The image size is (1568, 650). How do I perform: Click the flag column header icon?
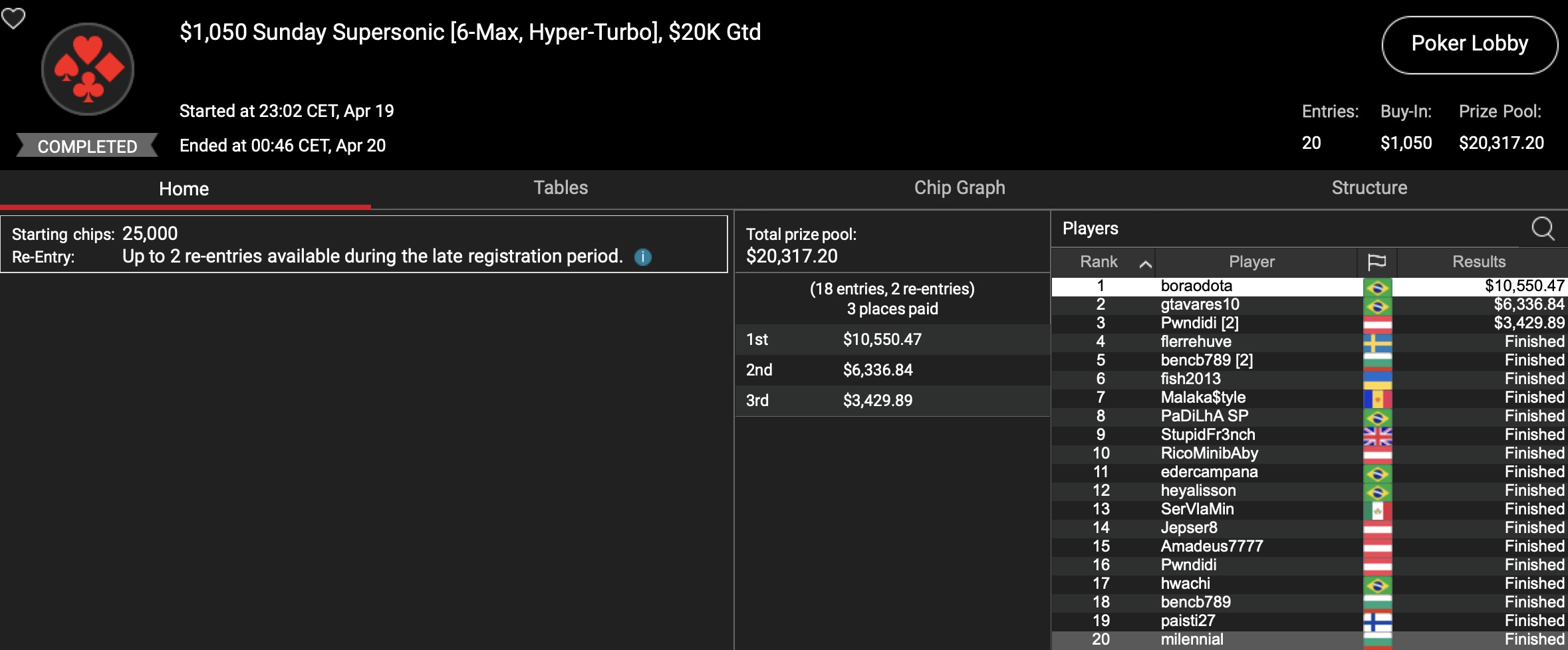pos(1376,262)
